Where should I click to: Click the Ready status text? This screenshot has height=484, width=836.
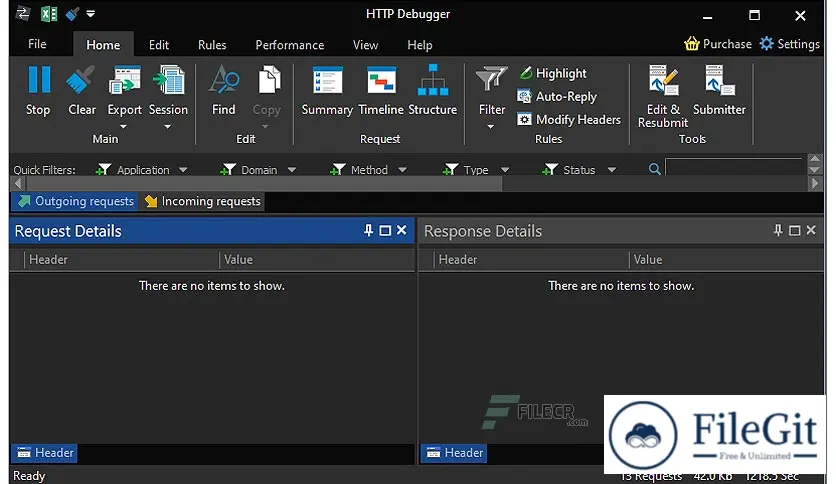29,475
